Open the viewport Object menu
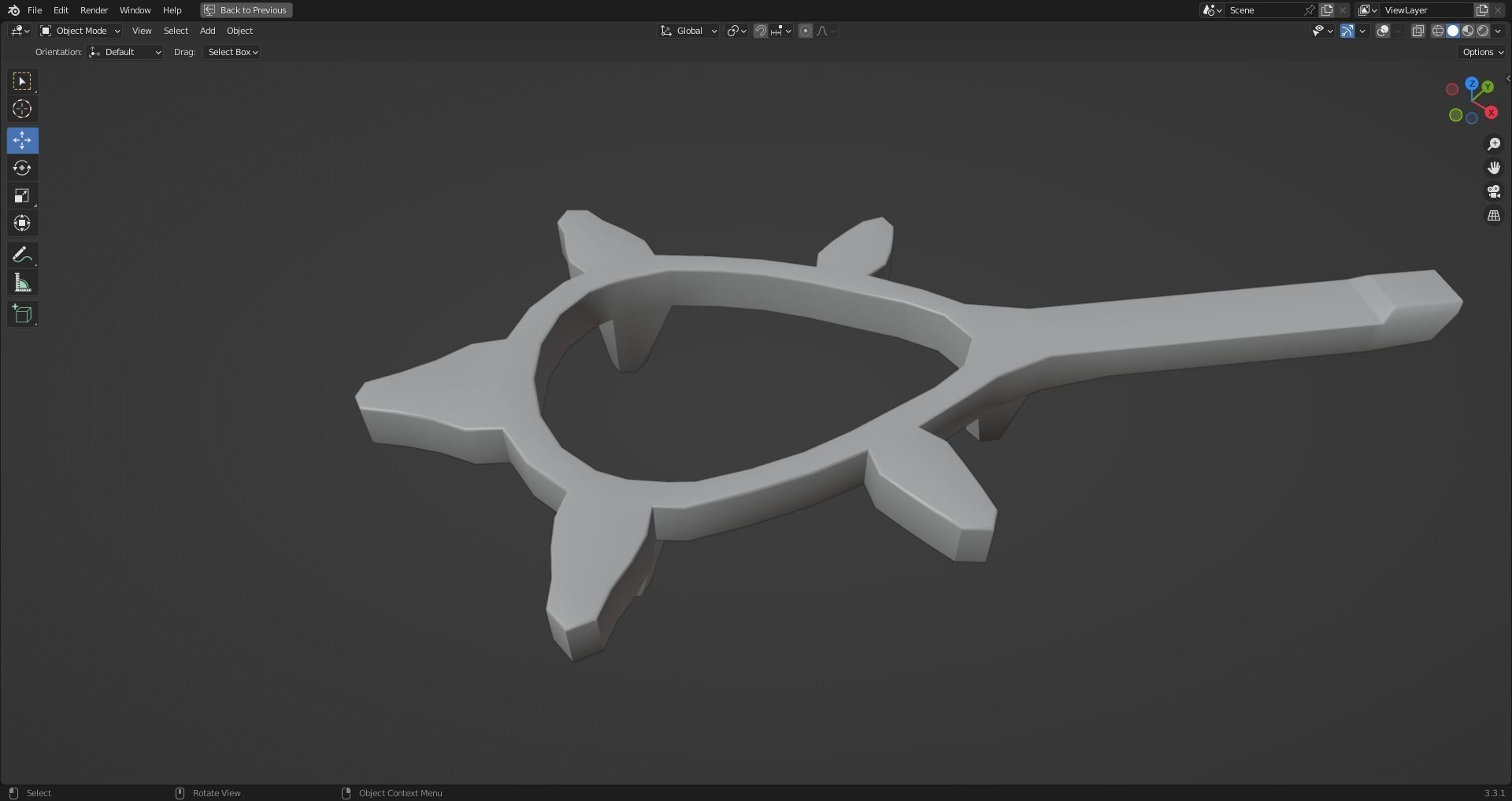The height and width of the screenshot is (801, 1512). click(x=240, y=31)
